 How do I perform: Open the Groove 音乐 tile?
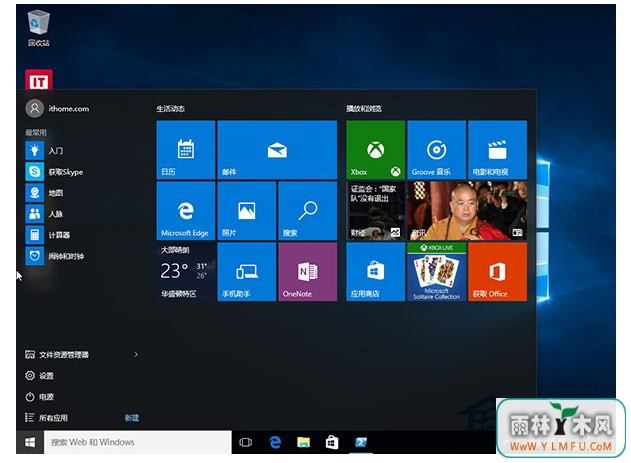point(437,150)
